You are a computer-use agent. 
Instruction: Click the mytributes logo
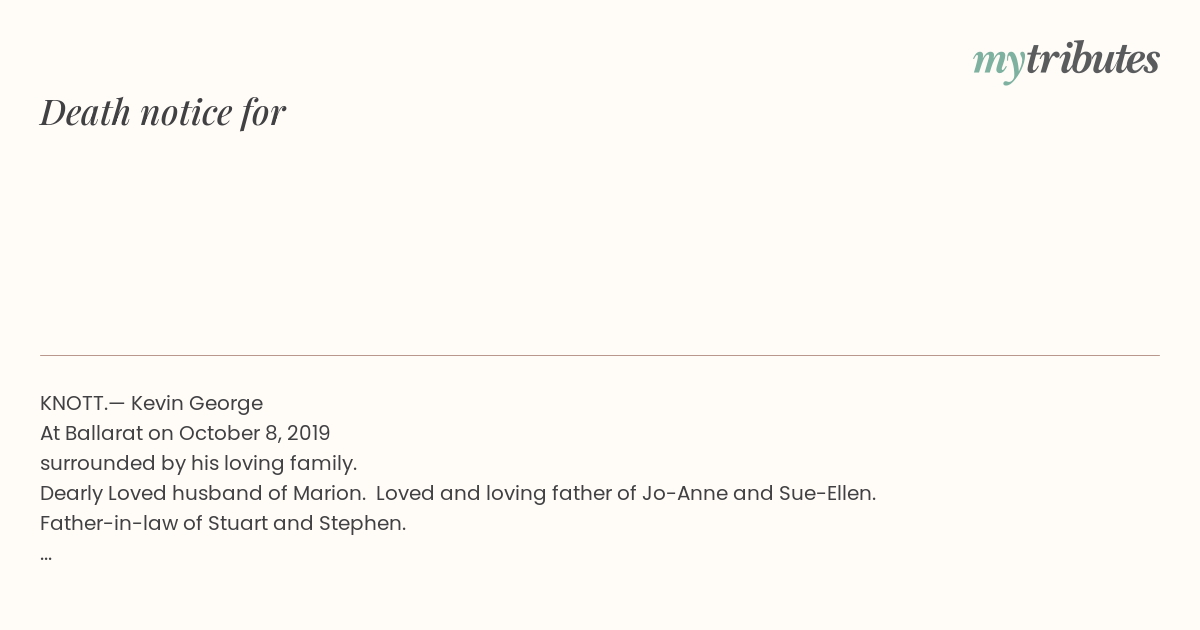coord(1066,61)
